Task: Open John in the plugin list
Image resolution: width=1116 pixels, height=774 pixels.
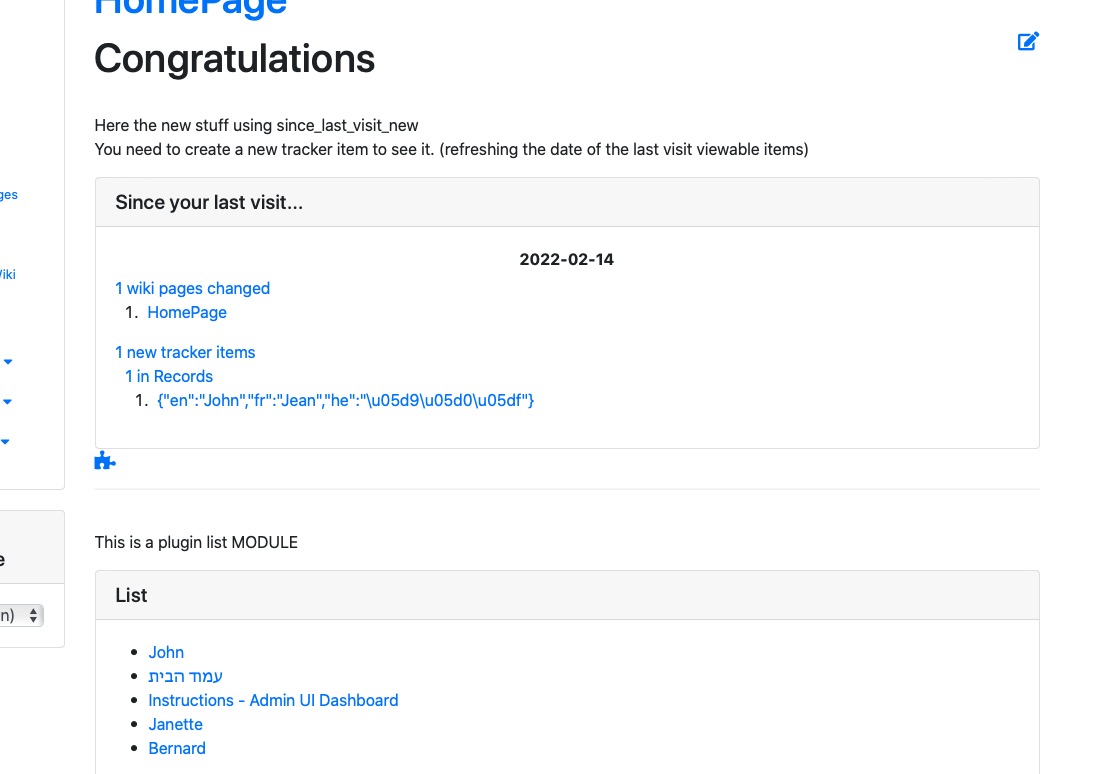Action: click(166, 652)
